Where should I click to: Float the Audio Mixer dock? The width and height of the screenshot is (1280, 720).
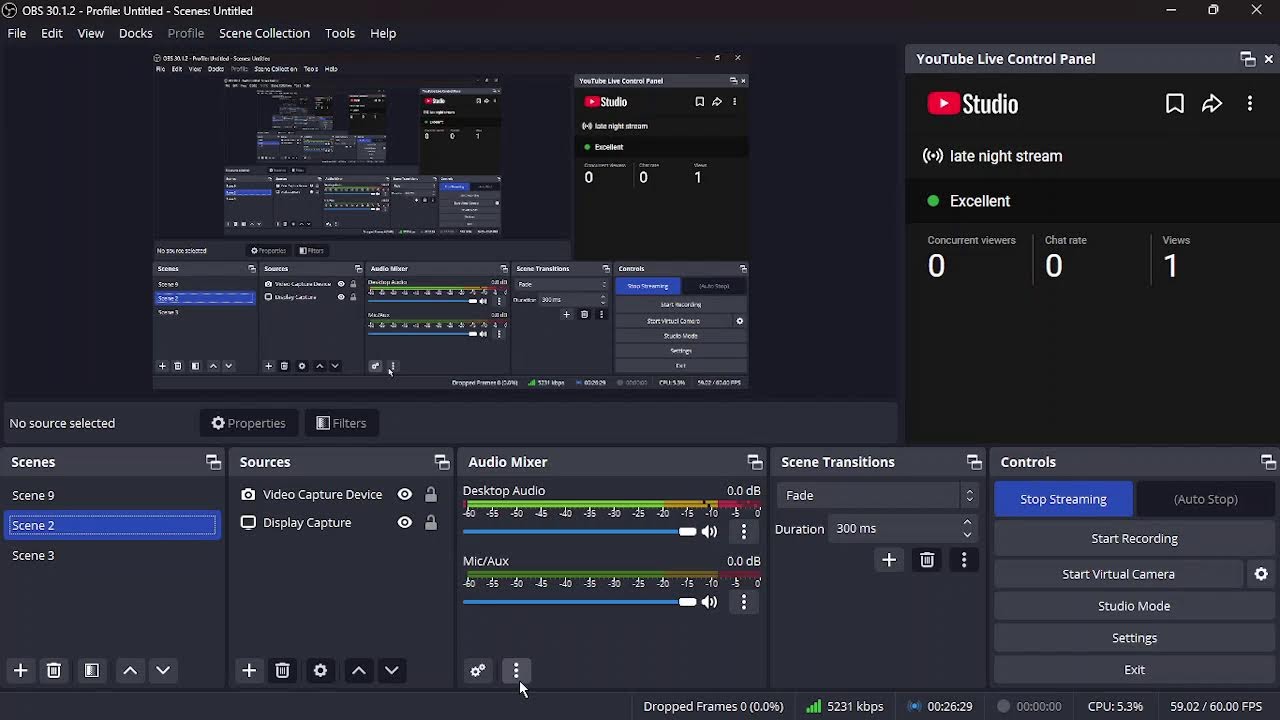[x=755, y=462]
